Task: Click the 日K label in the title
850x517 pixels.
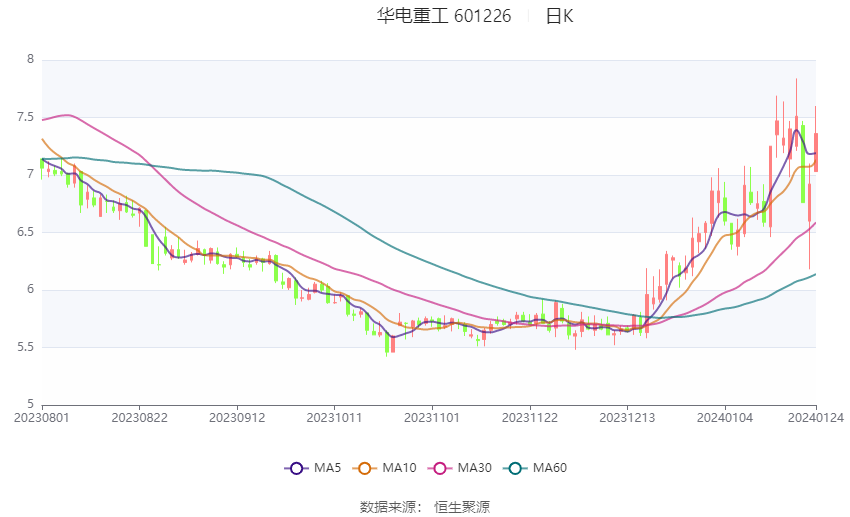Action: [x=559, y=16]
